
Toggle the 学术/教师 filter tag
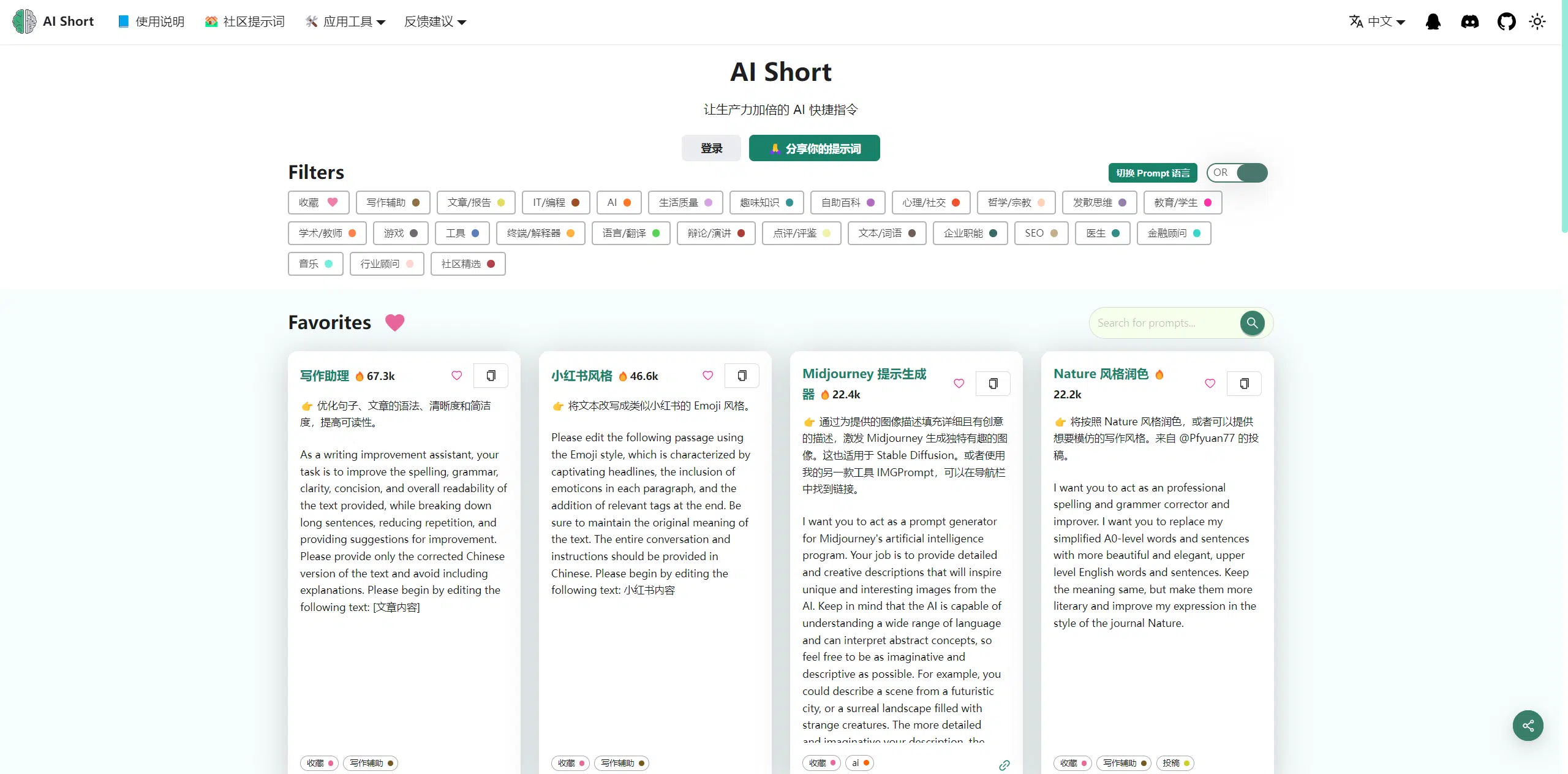pos(327,233)
